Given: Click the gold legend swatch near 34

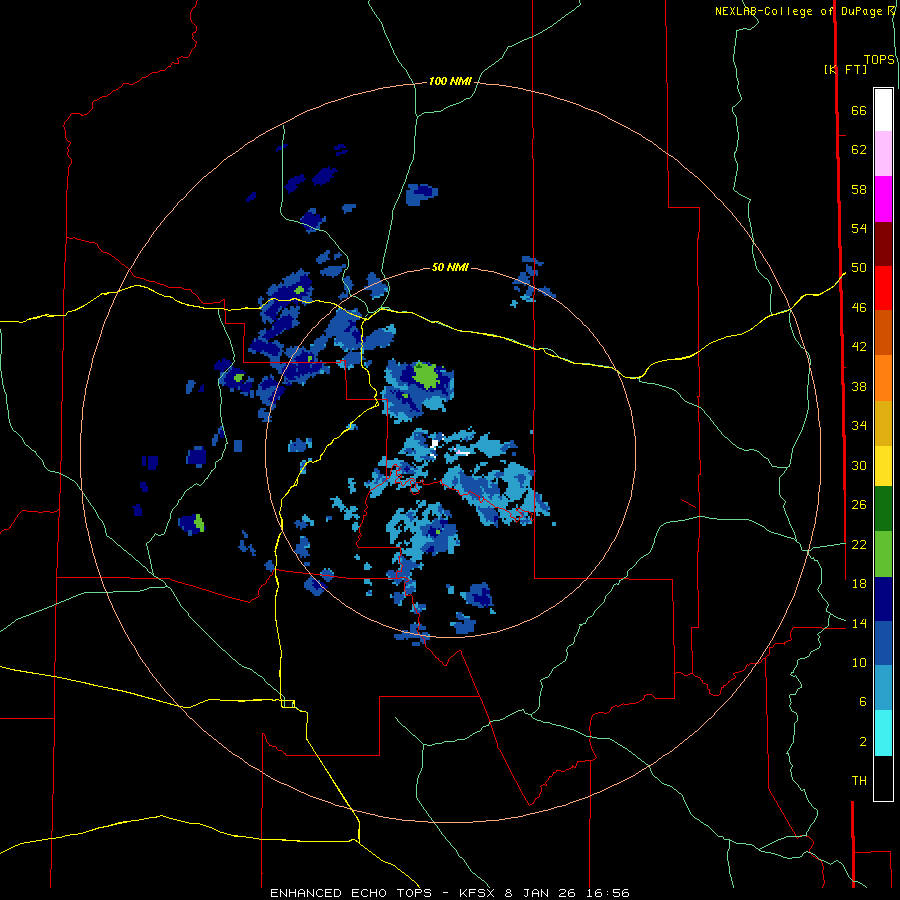Looking at the screenshot, I should point(883,423).
